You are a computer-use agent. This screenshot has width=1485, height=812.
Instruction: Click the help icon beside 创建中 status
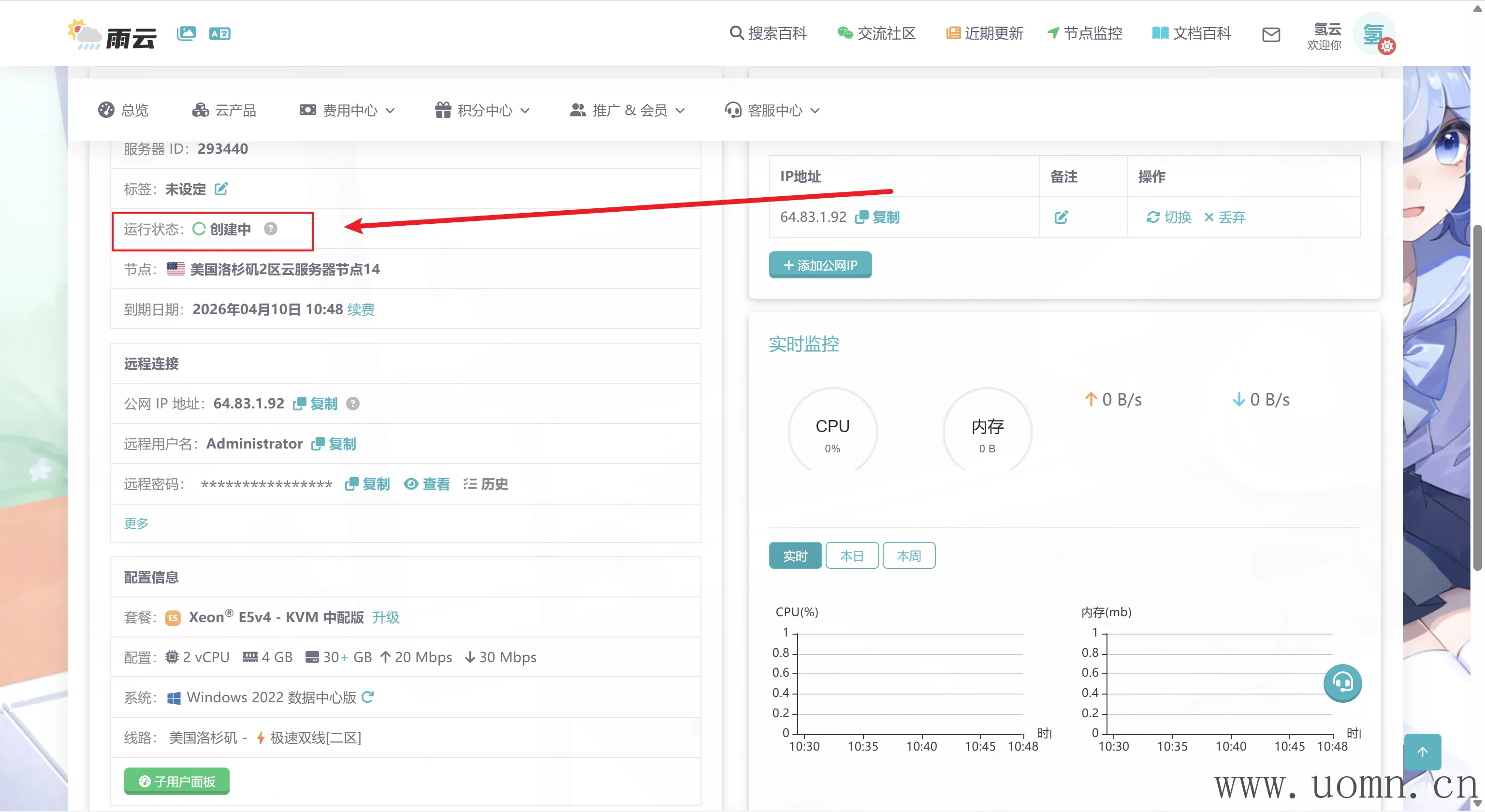pos(270,229)
